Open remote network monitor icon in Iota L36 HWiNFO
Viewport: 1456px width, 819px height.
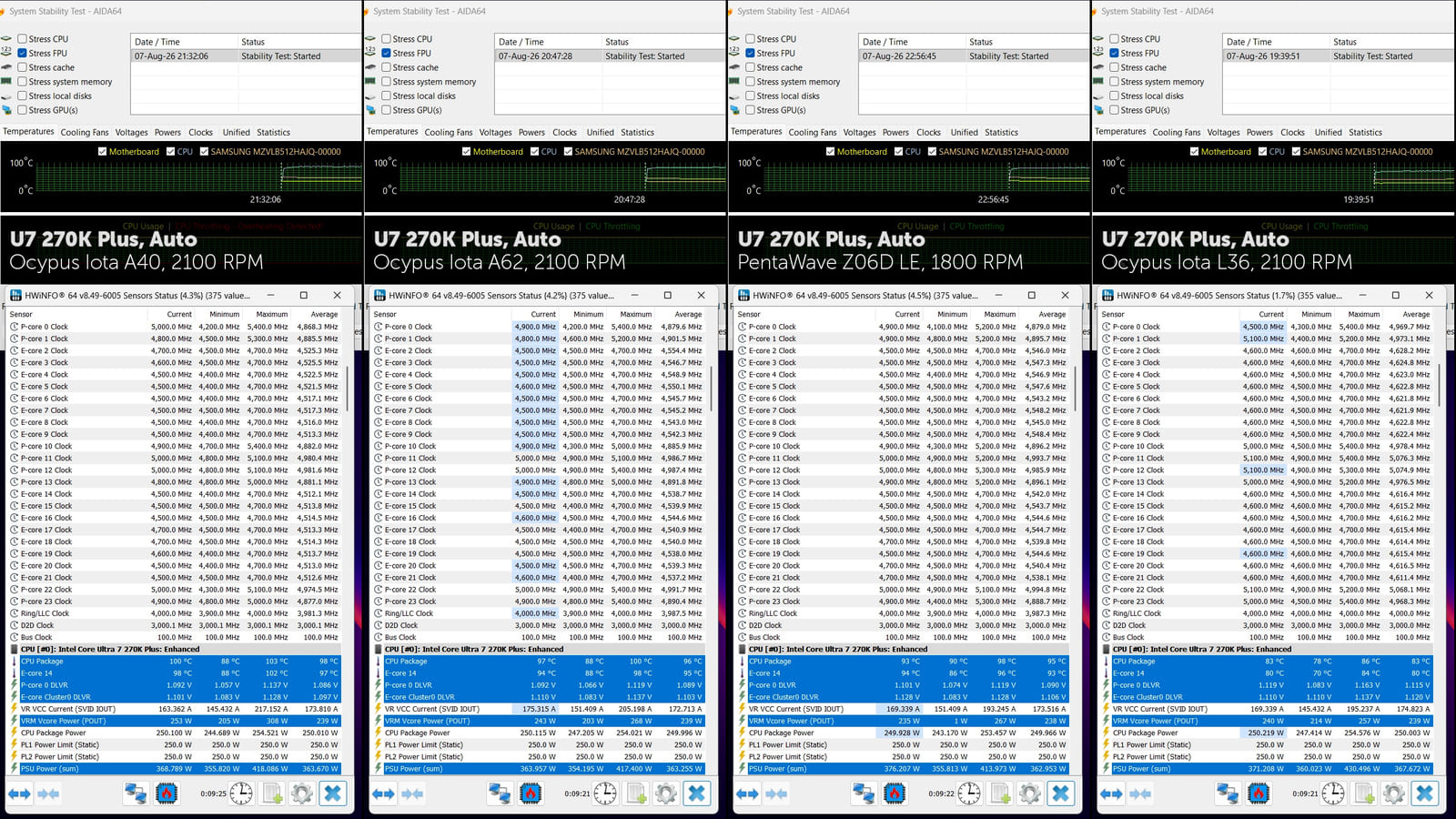(x=1228, y=794)
